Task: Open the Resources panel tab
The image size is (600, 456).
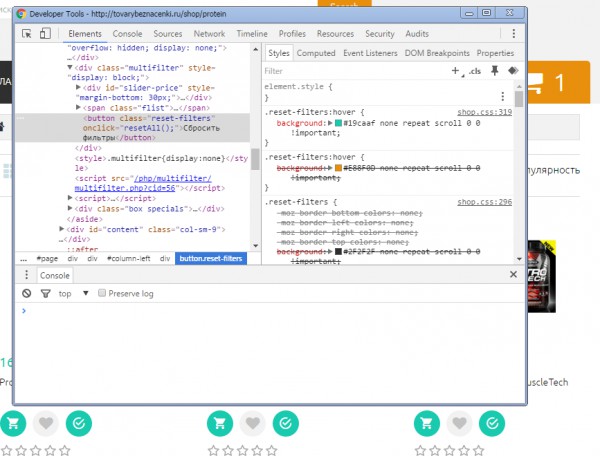Action: [x=335, y=34]
